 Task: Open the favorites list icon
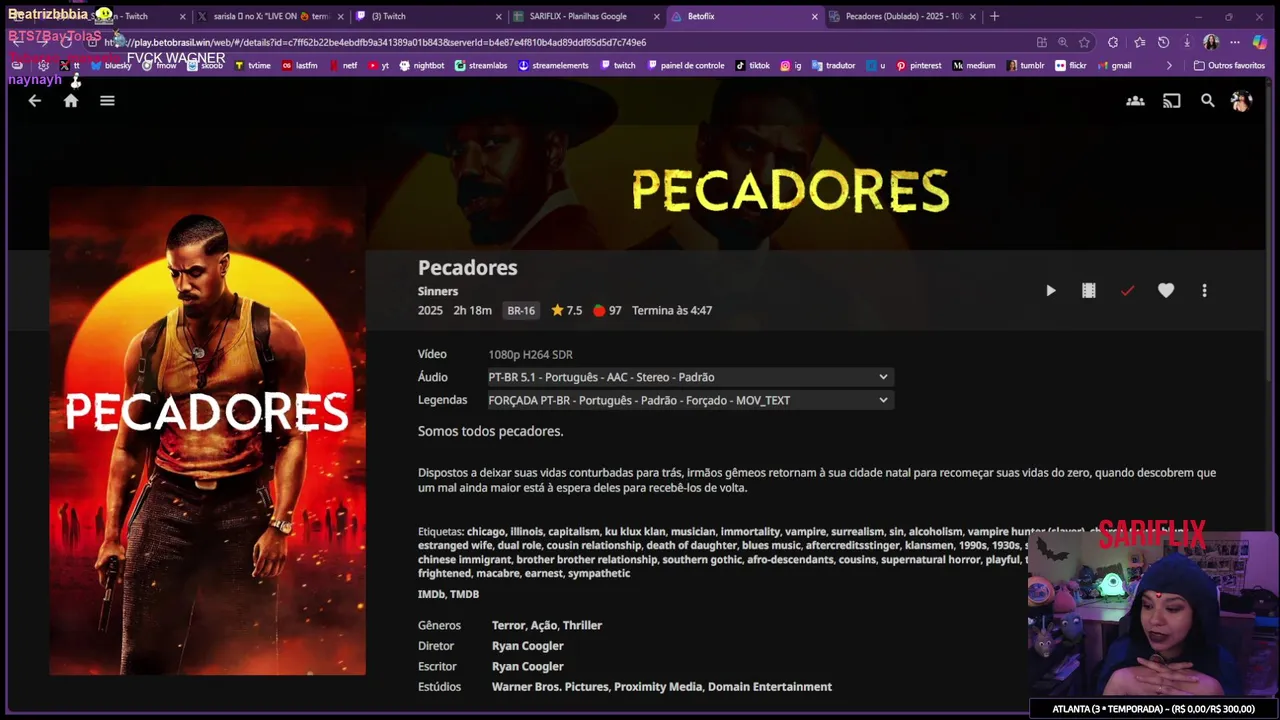[x=1139, y=42]
